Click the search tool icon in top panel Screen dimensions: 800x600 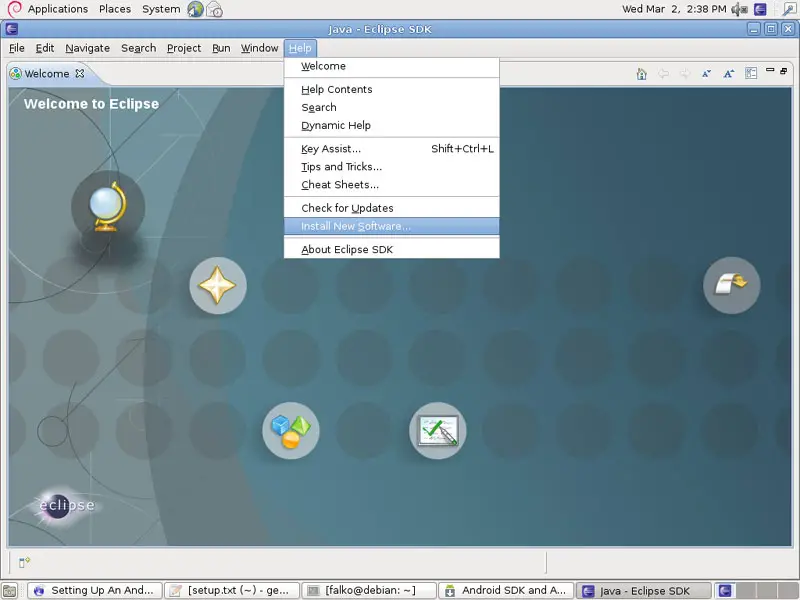tap(789, 9)
